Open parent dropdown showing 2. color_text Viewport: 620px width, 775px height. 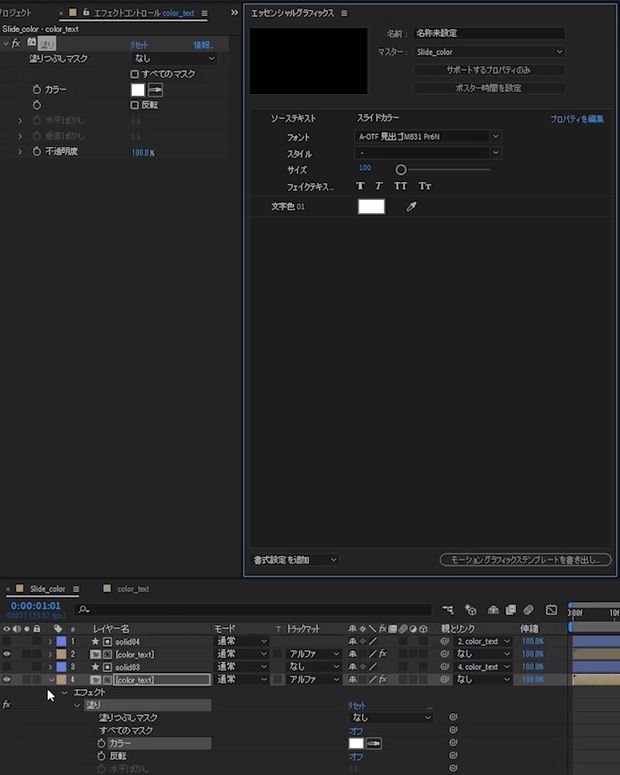tap(483, 641)
